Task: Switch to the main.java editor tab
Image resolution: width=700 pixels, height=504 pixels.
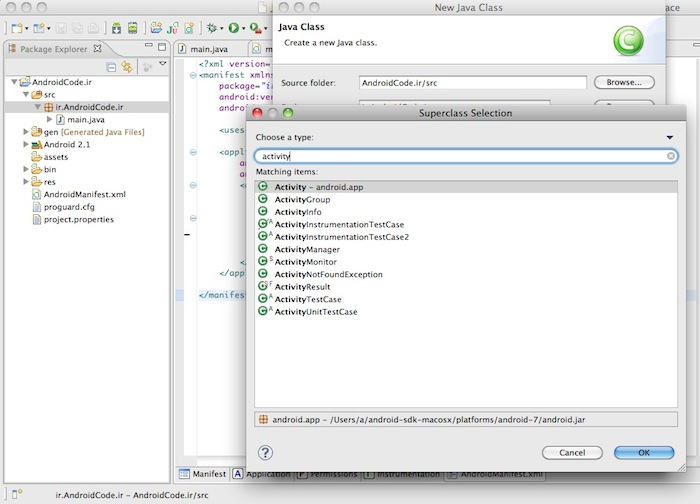Action: pos(208,48)
